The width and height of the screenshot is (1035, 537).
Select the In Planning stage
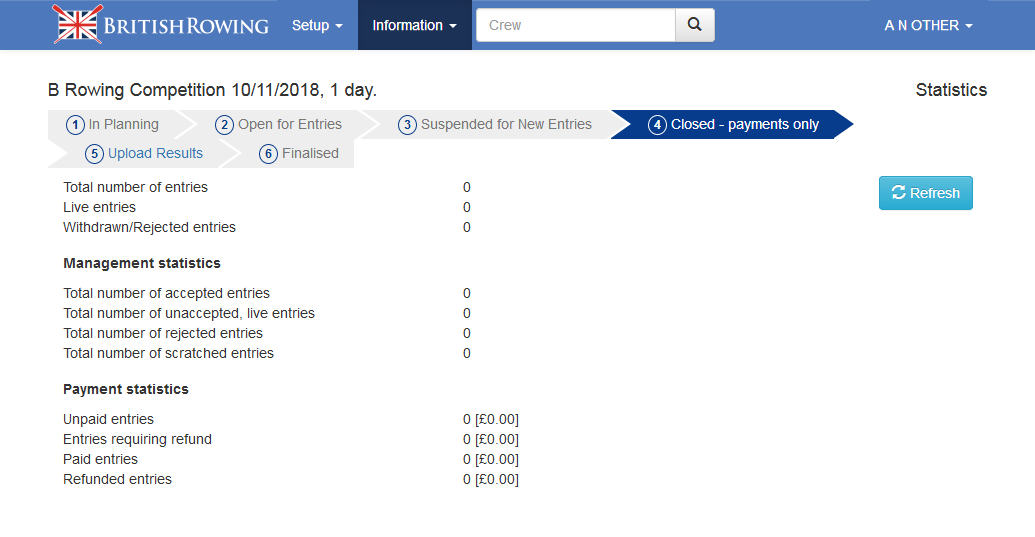(123, 125)
